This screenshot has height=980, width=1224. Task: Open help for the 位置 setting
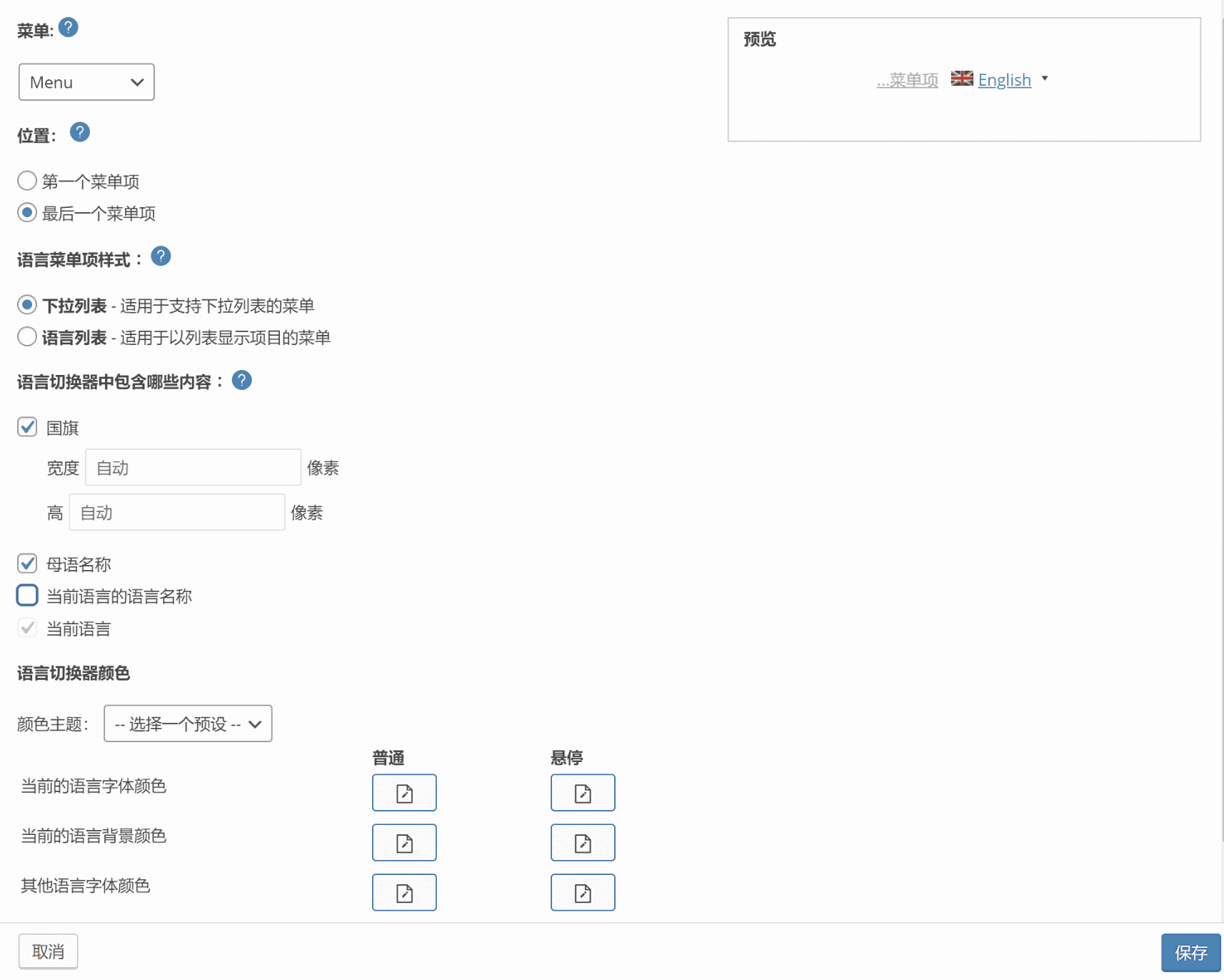coord(79,131)
